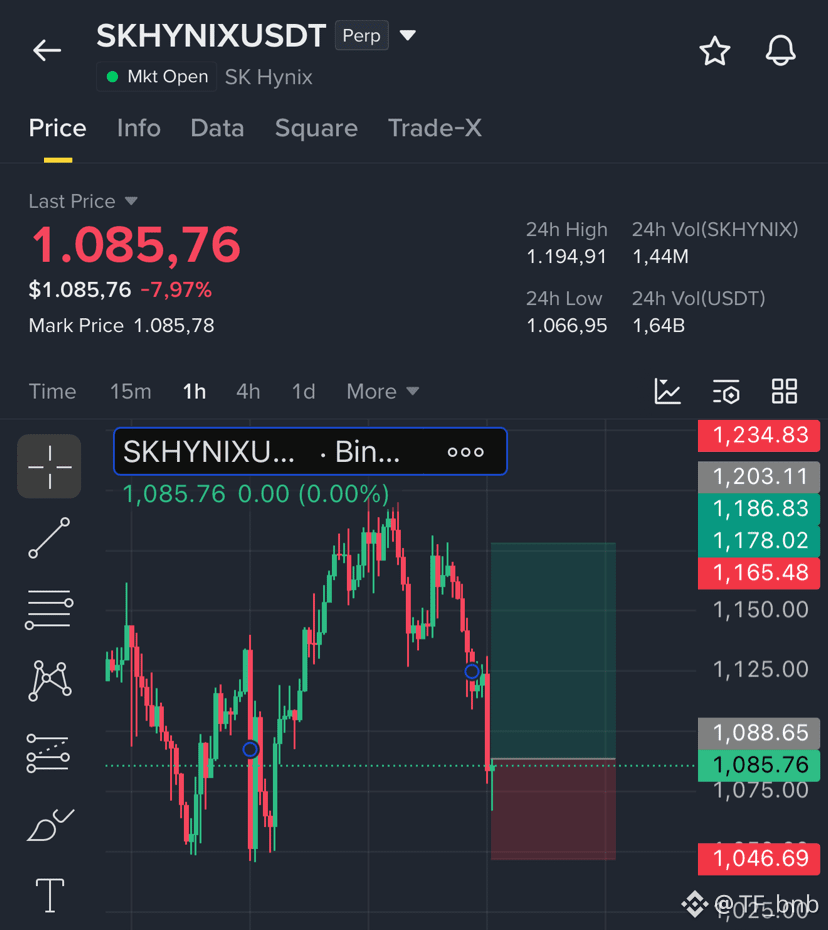828x930 pixels.
Task: Open price alerts with bell icon
Action: click(x=781, y=51)
